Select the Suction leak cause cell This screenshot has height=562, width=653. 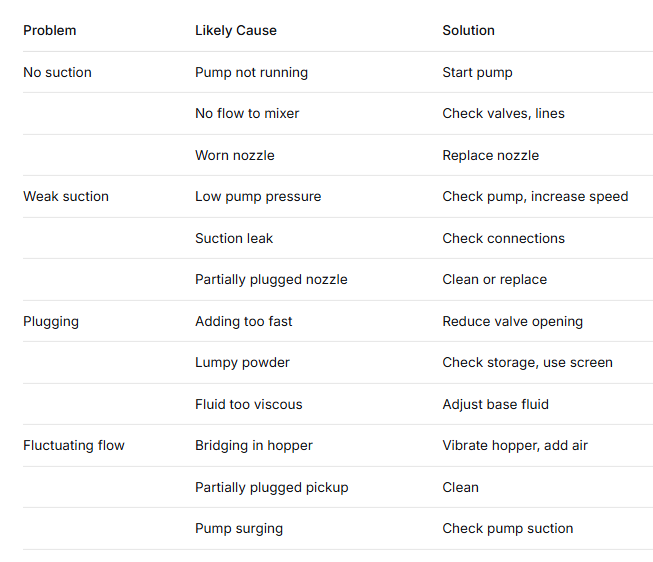pyautogui.click(x=234, y=238)
